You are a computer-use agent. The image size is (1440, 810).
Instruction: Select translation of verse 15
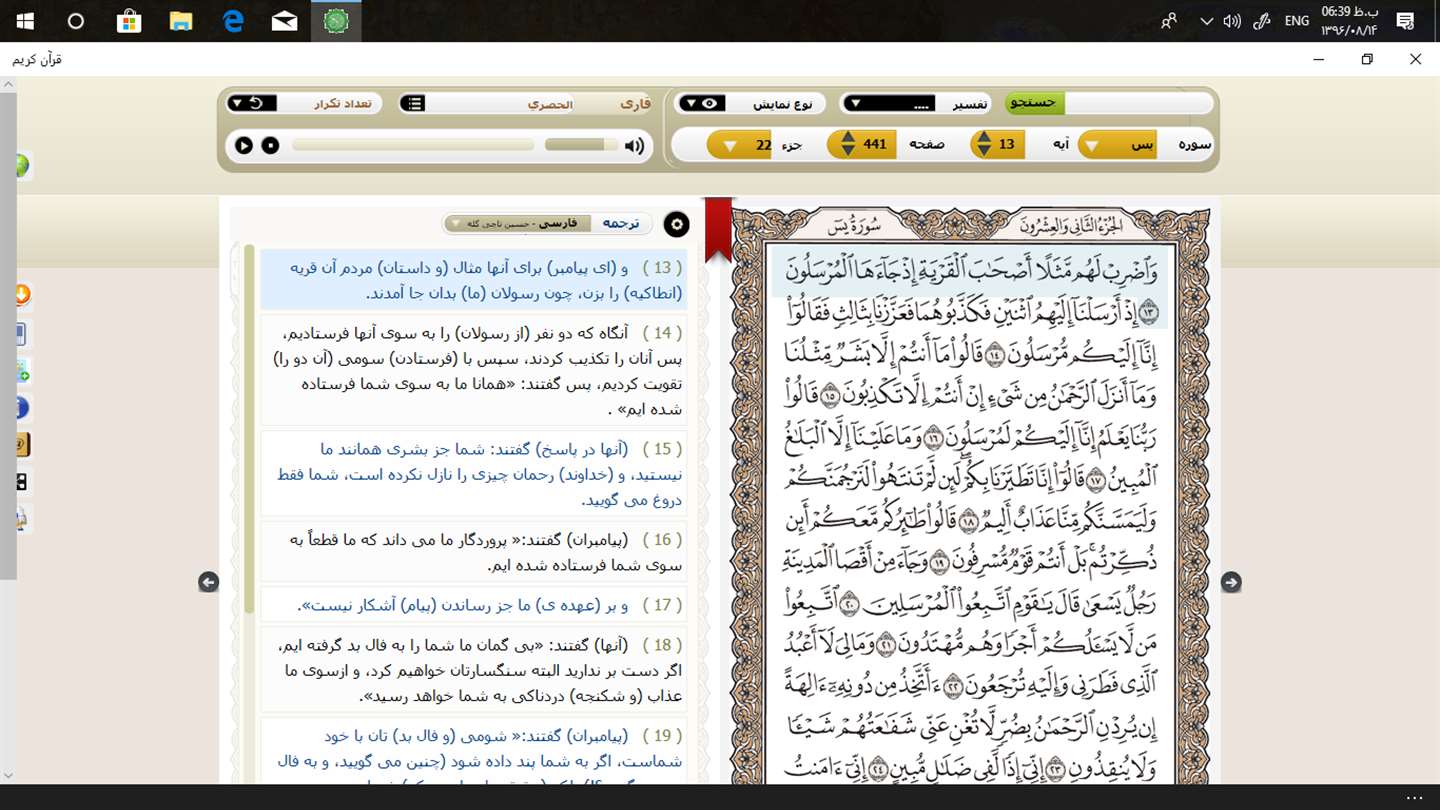pos(474,474)
